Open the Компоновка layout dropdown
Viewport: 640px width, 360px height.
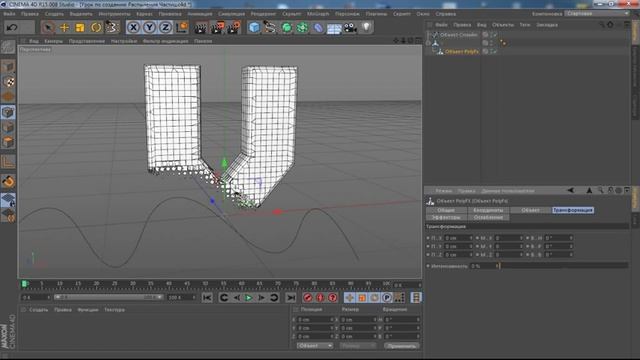(x=597, y=13)
